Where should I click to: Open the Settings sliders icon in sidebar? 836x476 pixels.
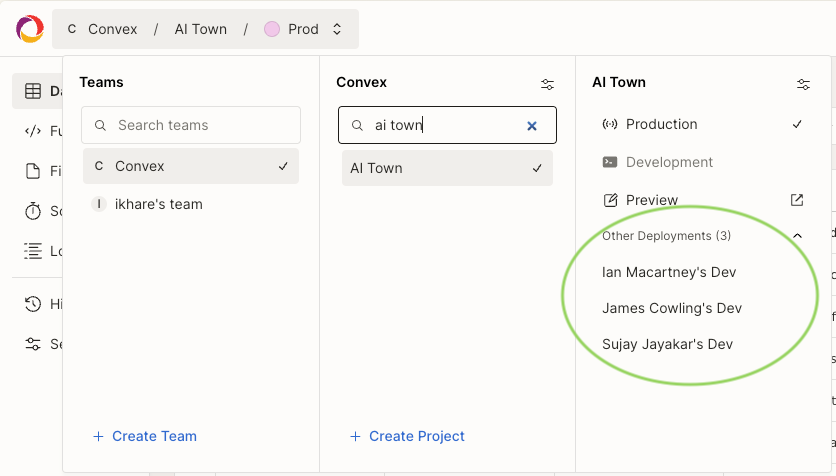click(x=33, y=344)
